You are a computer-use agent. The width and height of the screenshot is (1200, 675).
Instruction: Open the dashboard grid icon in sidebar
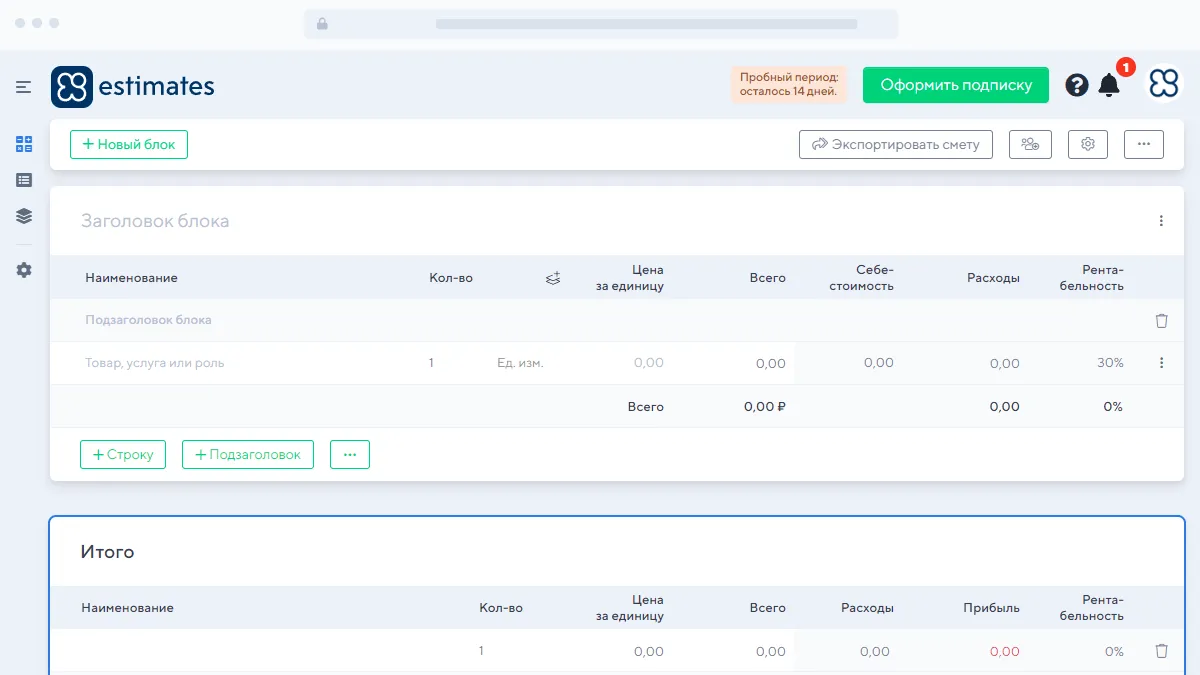click(24, 144)
